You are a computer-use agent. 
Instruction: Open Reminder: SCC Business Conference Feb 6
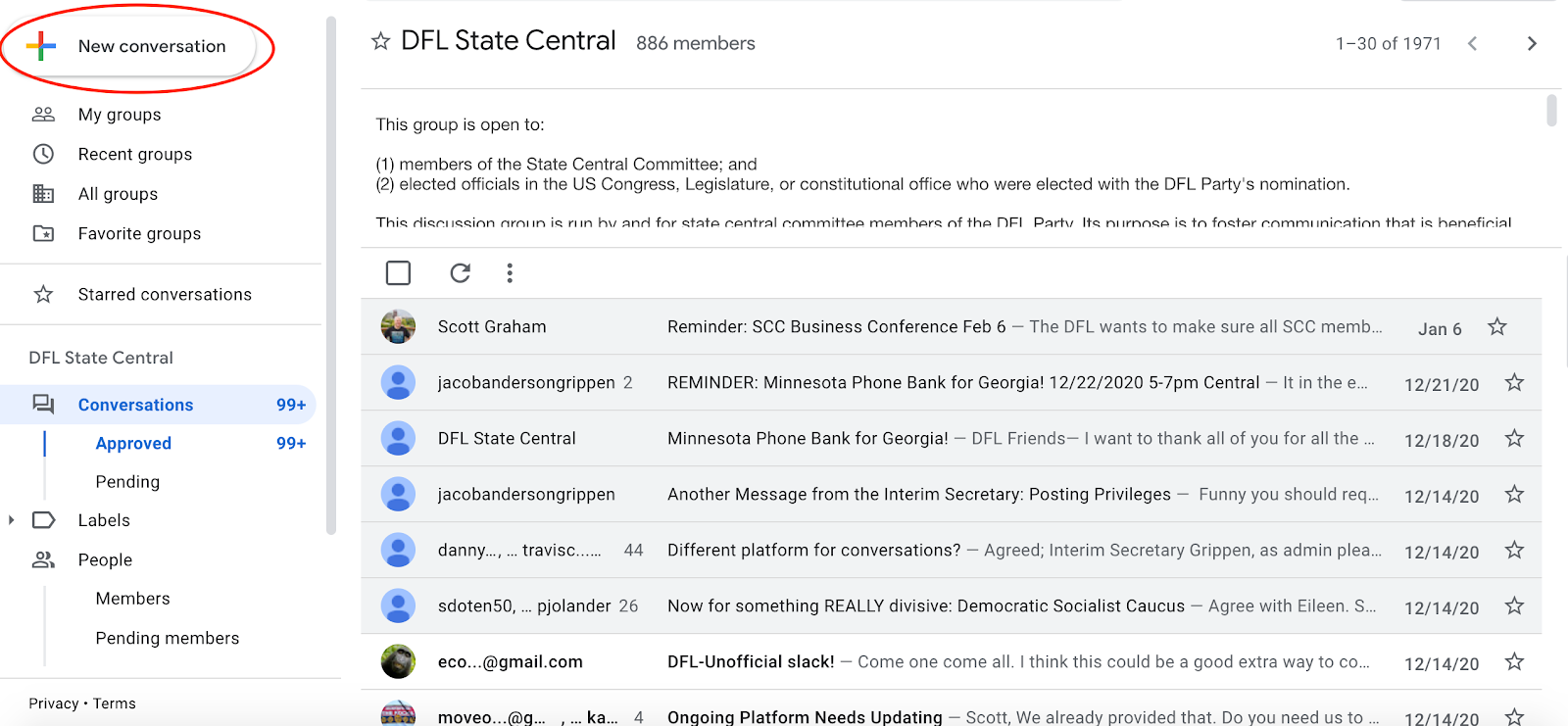pos(836,326)
